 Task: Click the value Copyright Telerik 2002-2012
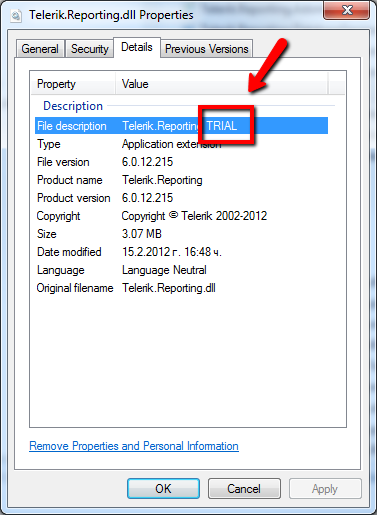click(194, 216)
